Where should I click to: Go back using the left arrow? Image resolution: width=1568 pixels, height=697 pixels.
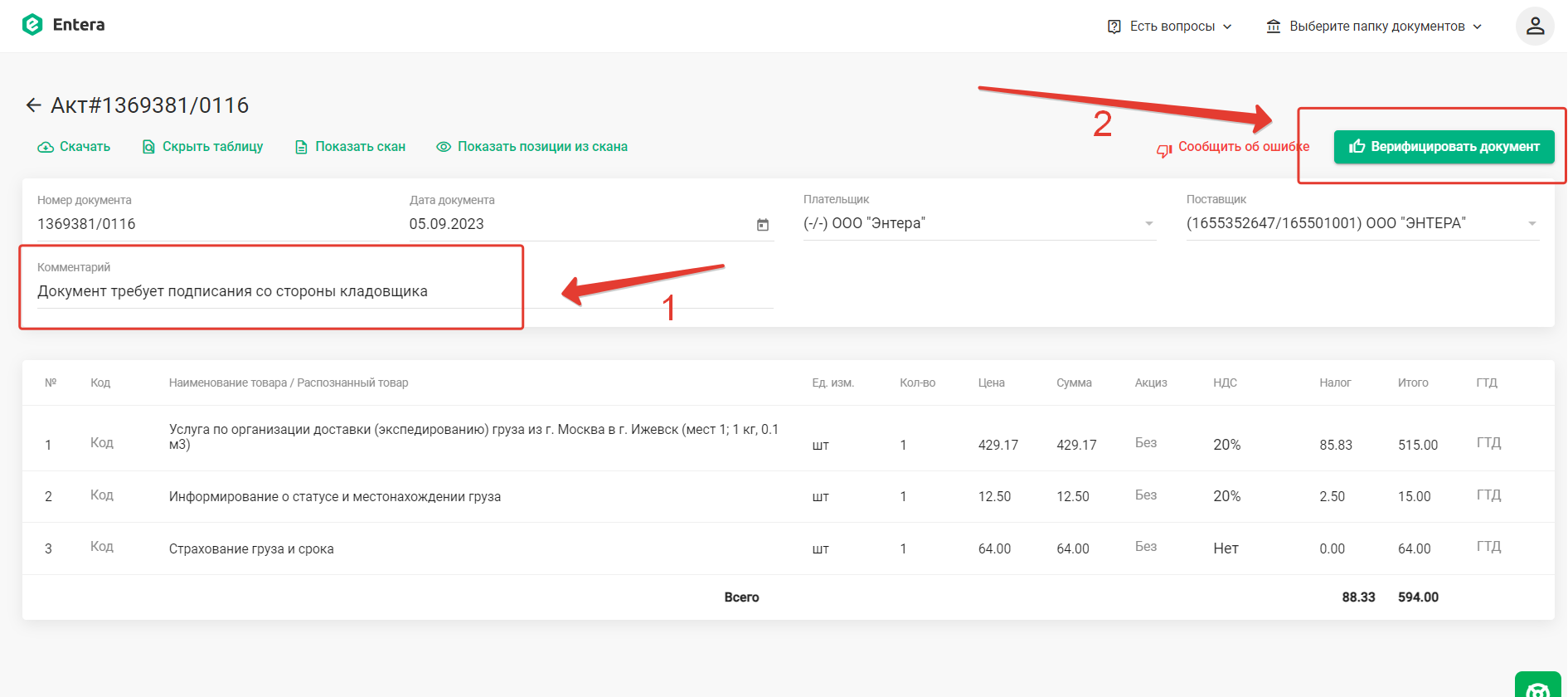click(x=33, y=105)
